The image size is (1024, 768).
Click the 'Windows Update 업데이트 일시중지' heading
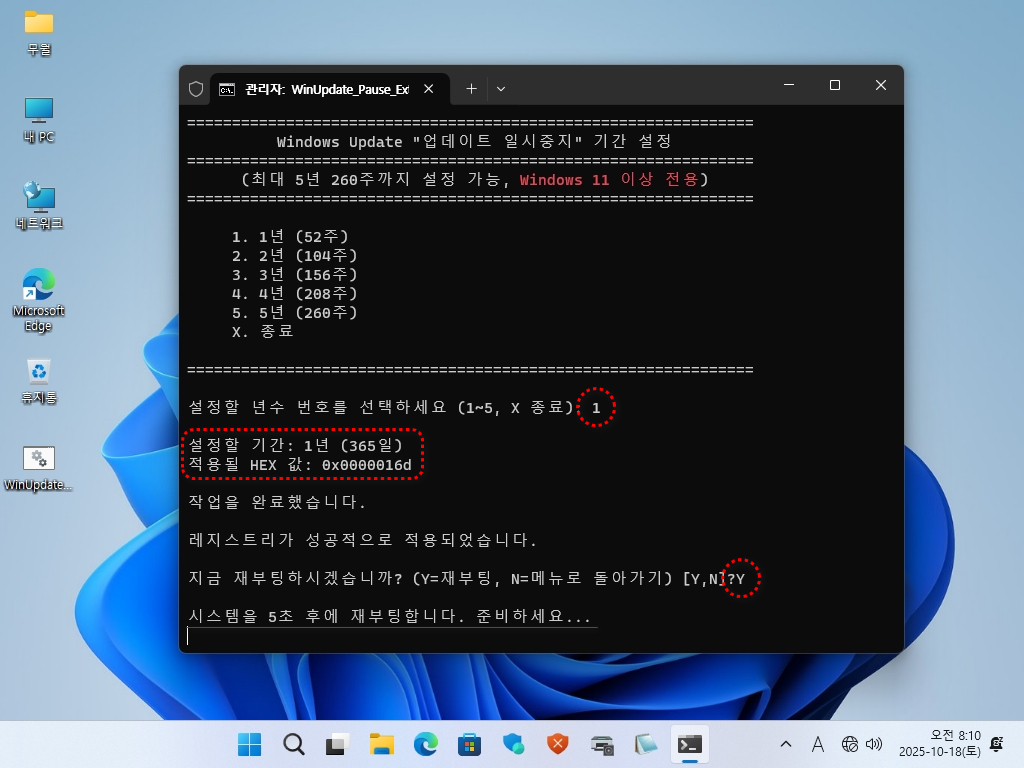[474, 142]
